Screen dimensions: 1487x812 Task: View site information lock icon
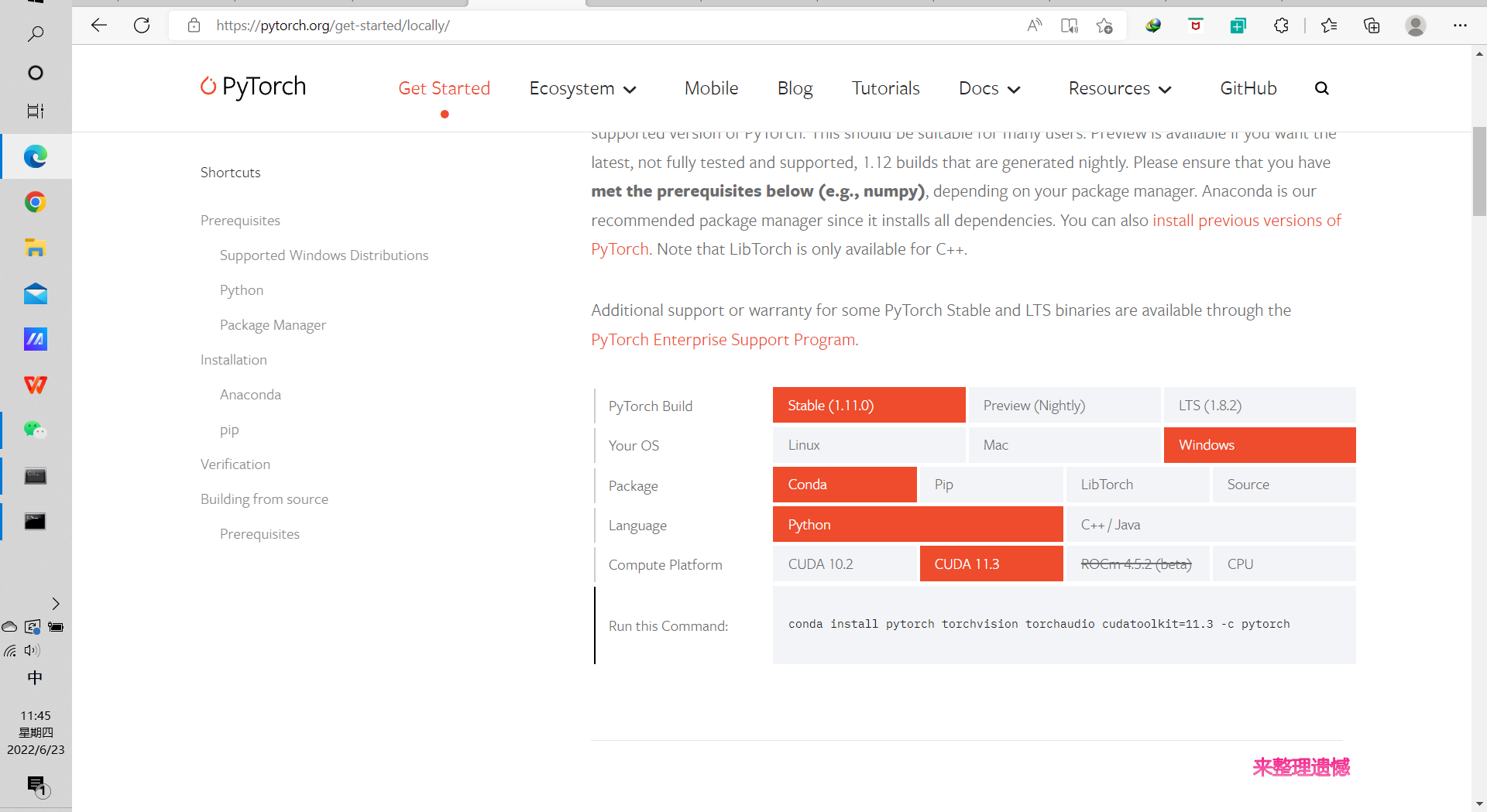[x=194, y=26]
